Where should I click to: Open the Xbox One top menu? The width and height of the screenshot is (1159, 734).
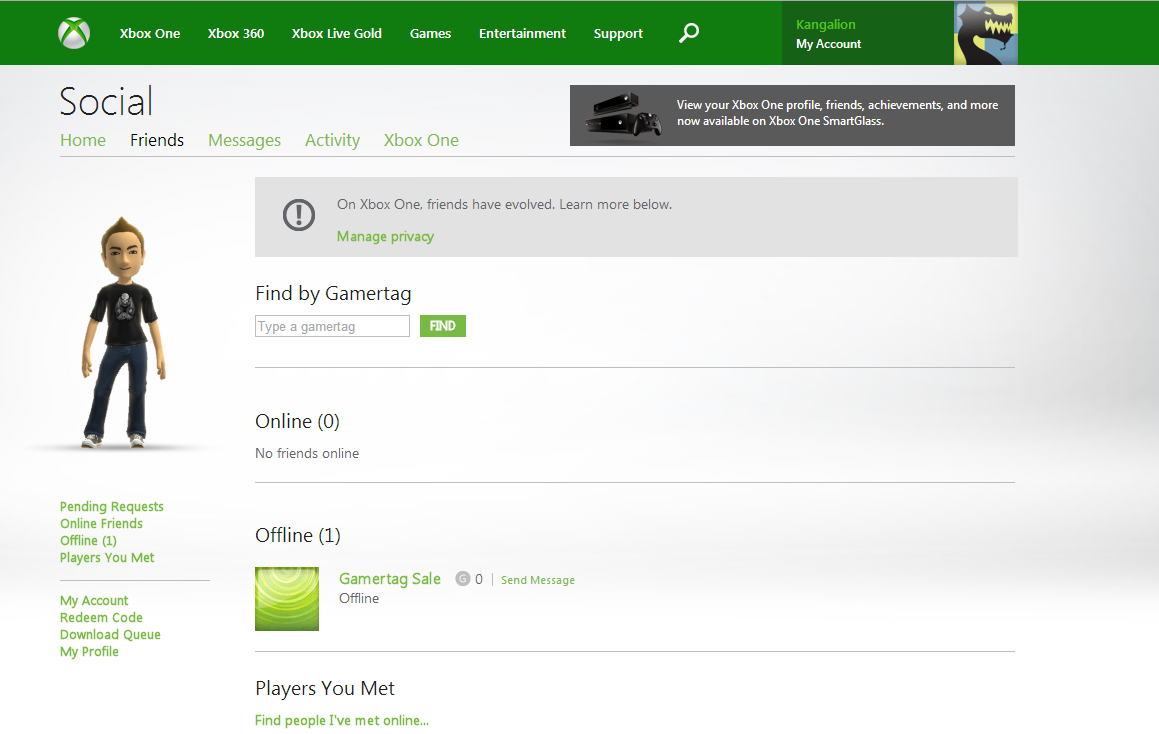[150, 33]
